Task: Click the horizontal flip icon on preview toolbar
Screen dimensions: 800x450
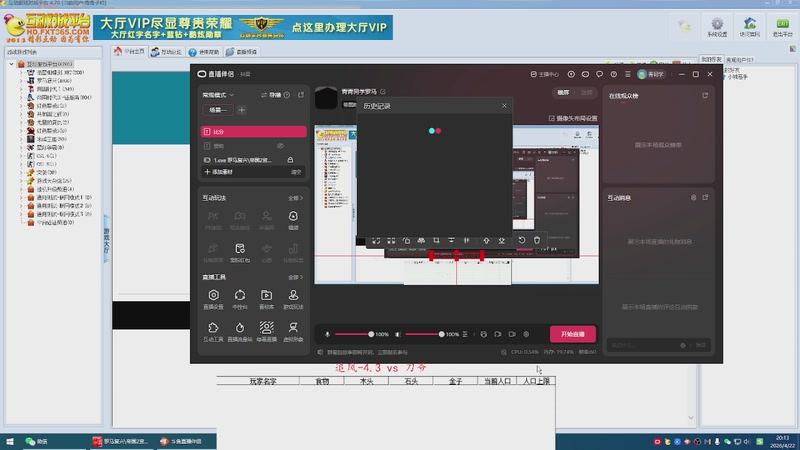Action: [421, 240]
